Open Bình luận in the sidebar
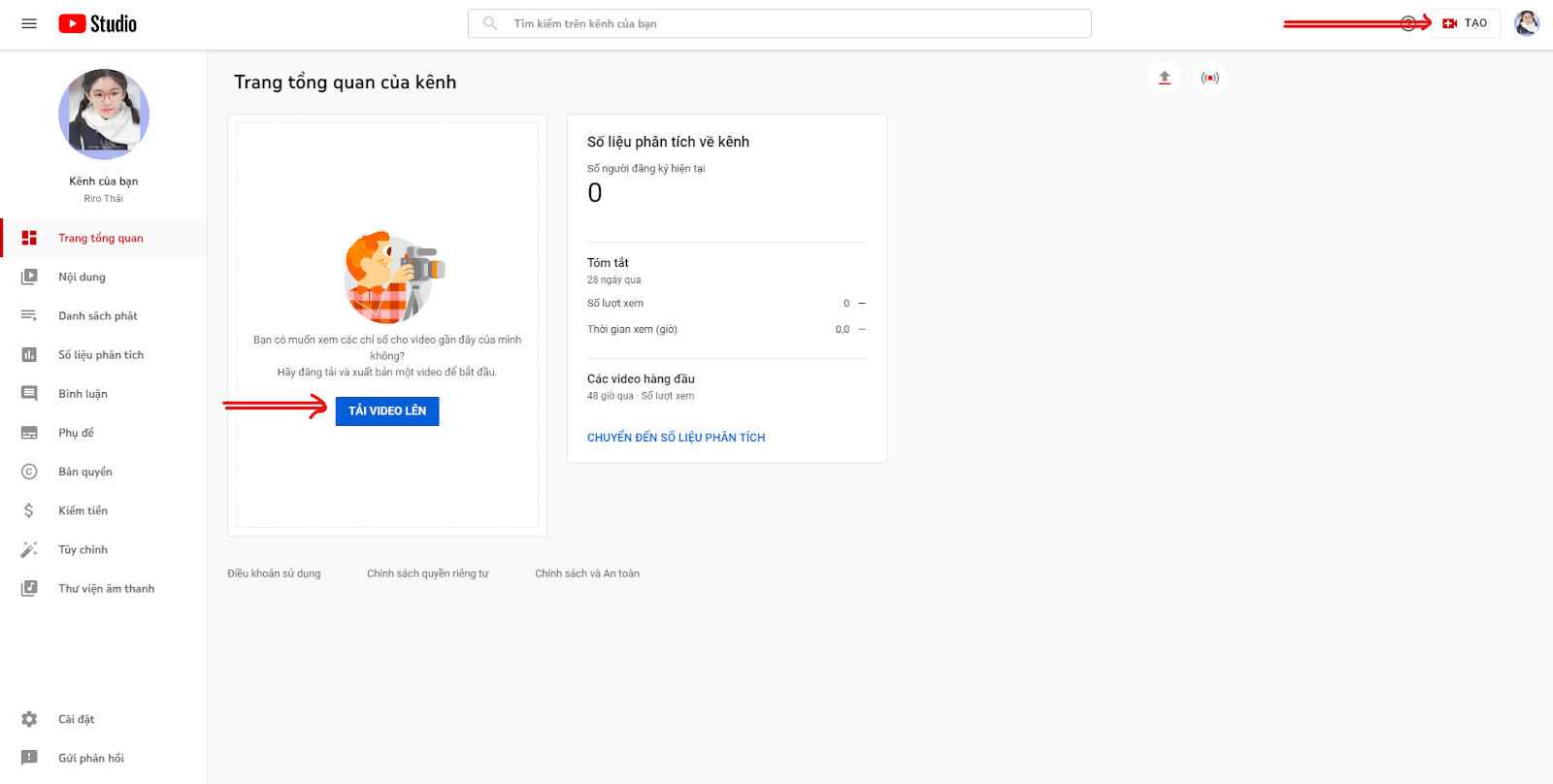Viewport: 1553px width, 784px height. point(83,394)
